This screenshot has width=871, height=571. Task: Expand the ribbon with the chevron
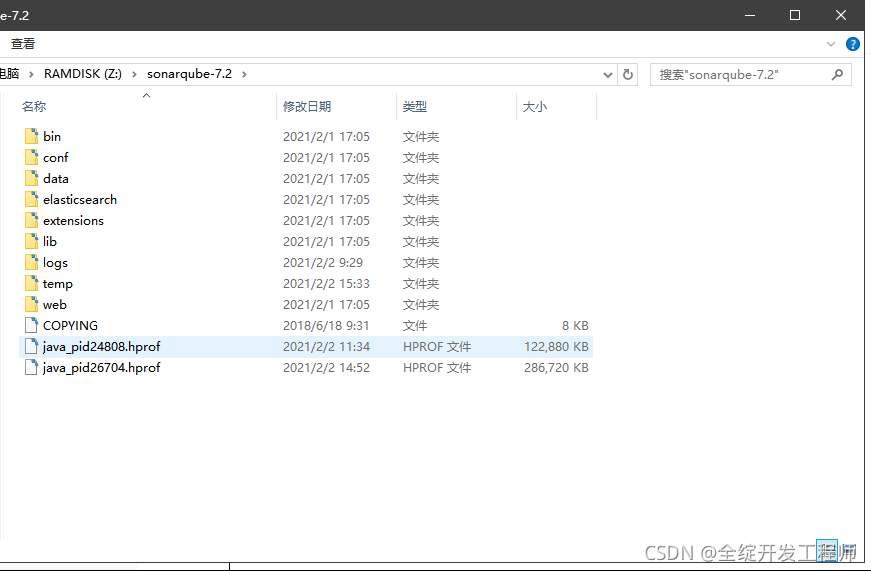pyautogui.click(x=831, y=44)
